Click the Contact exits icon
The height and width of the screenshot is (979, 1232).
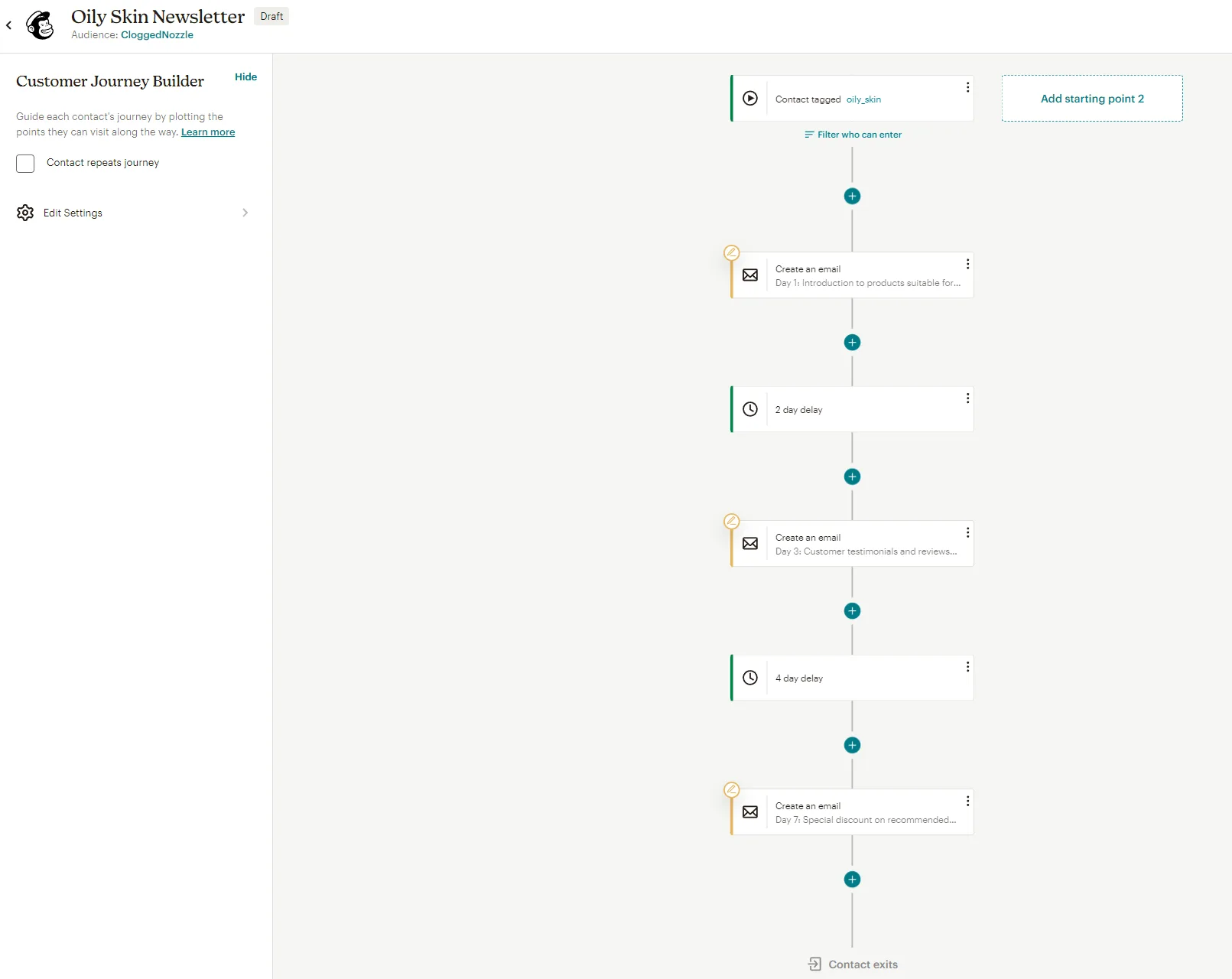coord(815,964)
